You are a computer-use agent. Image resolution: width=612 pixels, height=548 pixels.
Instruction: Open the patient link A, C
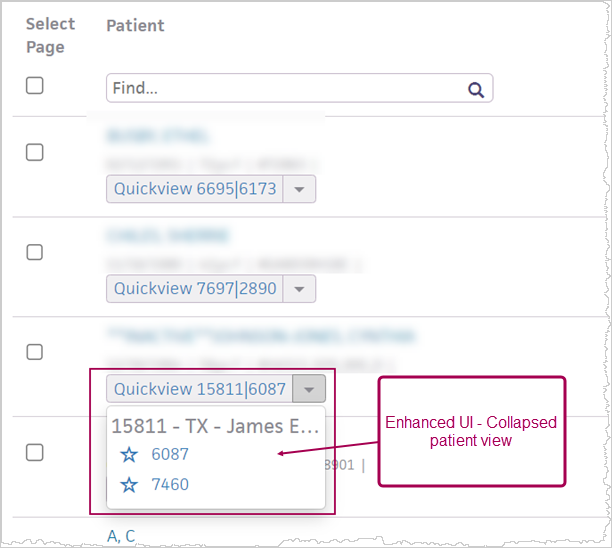click(121, 536)
